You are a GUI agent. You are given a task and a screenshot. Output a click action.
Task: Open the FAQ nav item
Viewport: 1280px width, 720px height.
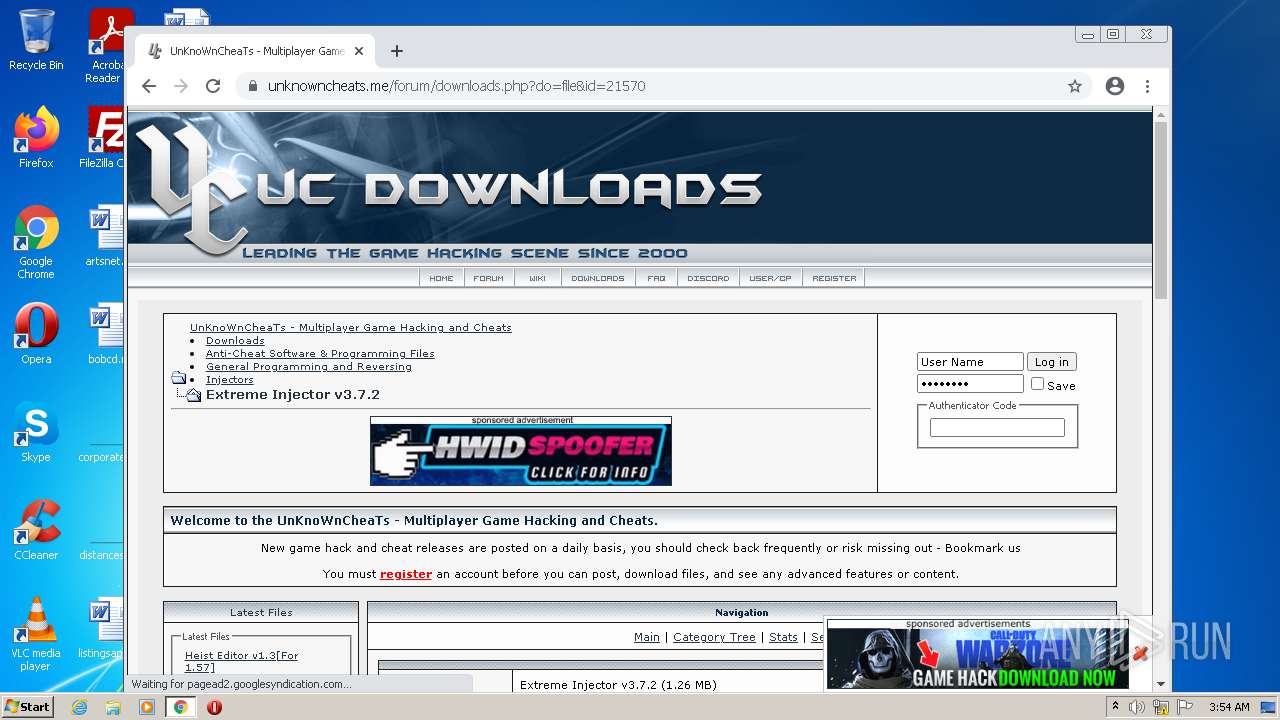(656, 278)
